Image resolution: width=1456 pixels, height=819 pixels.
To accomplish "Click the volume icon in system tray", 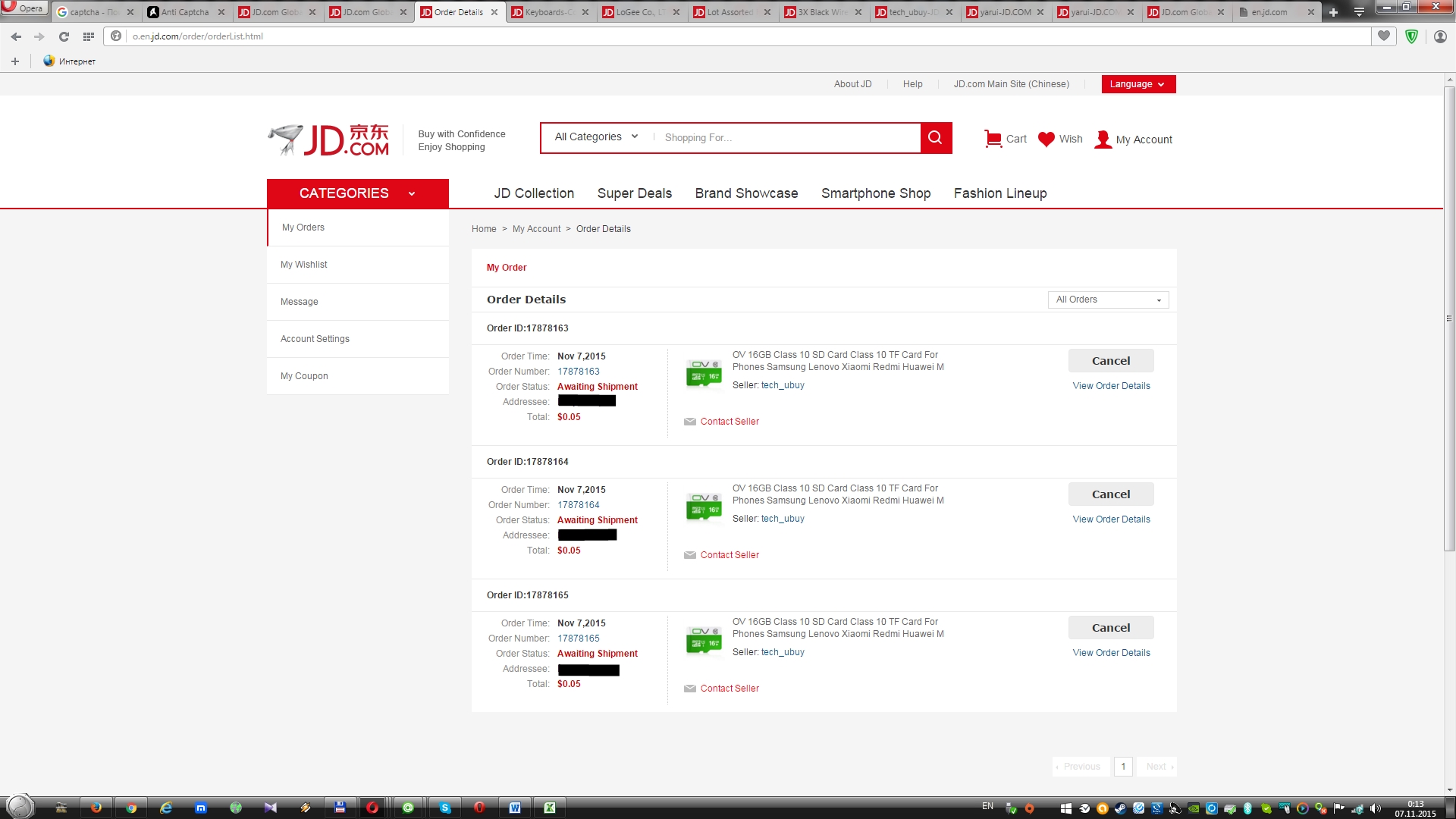I will (x=1376, y=808).
